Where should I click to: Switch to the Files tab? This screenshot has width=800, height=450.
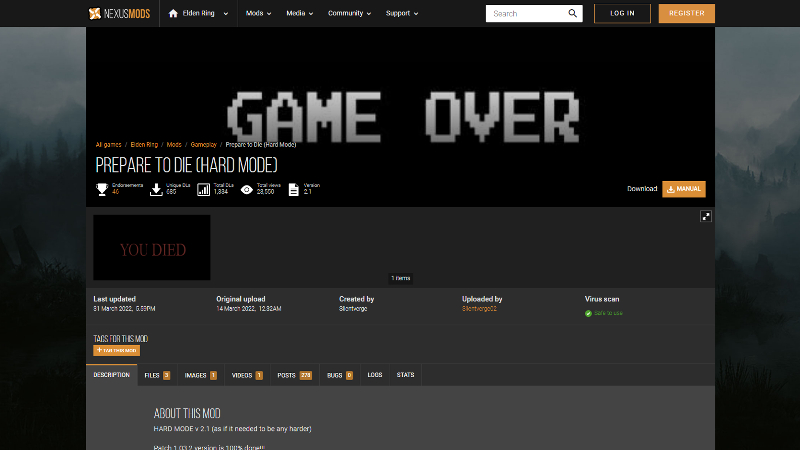tap(157, 375)
